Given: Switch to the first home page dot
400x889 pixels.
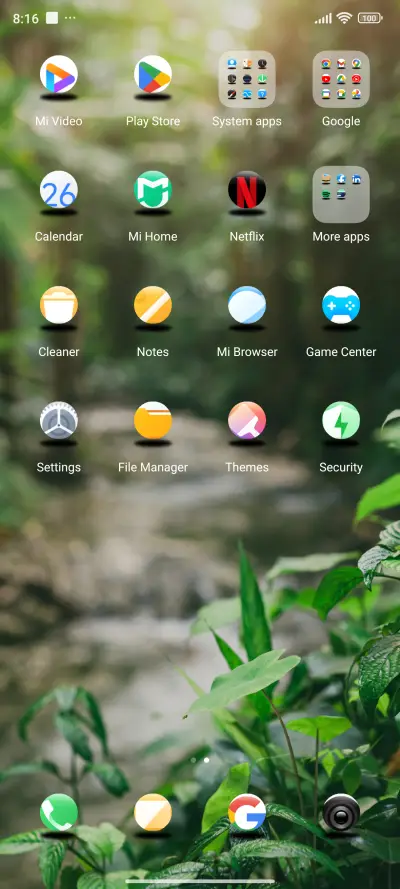Looking at the screenshot, I should [x=193, y=760].
